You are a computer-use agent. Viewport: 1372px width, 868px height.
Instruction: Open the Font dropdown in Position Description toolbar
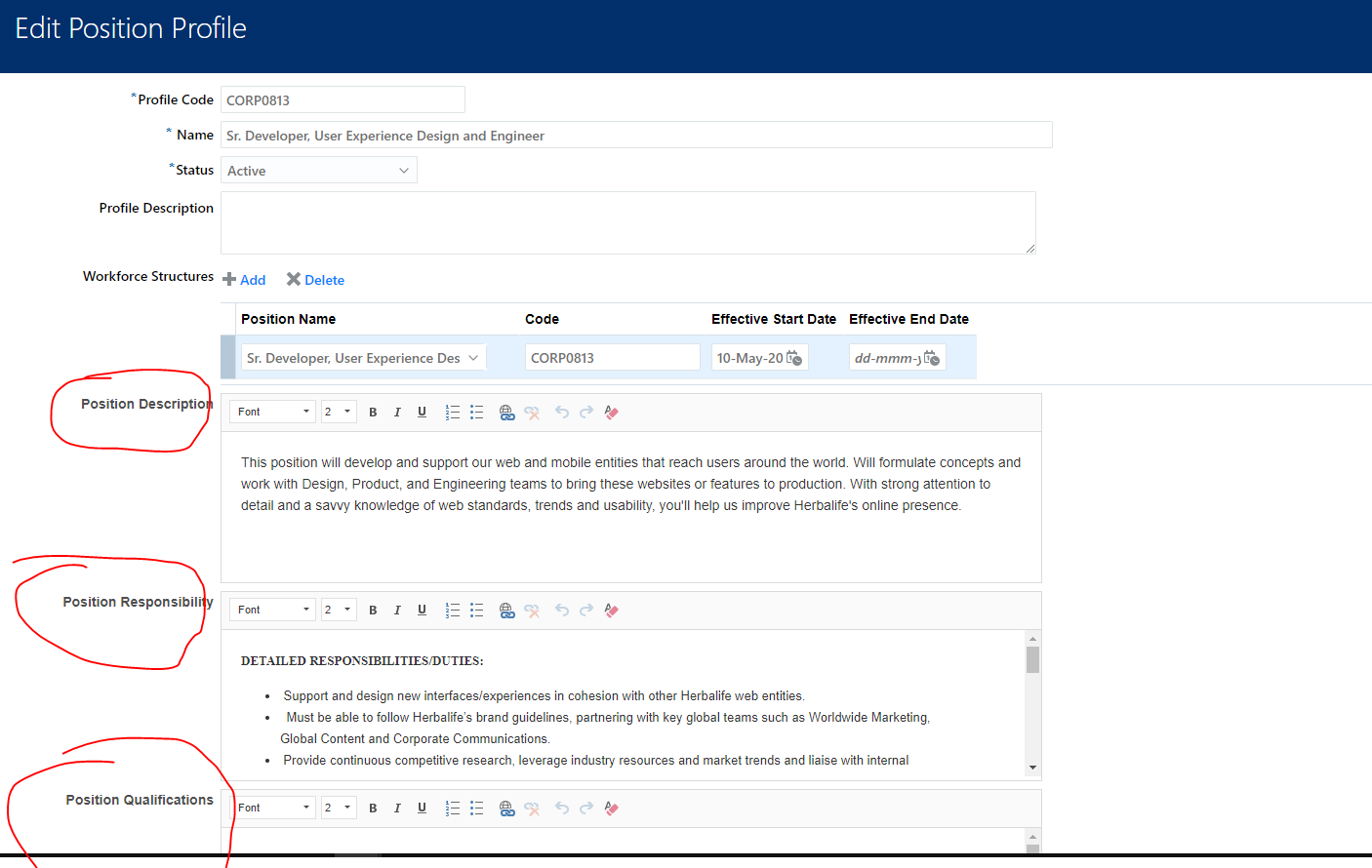pyautogui.click(x=272, y=412)
